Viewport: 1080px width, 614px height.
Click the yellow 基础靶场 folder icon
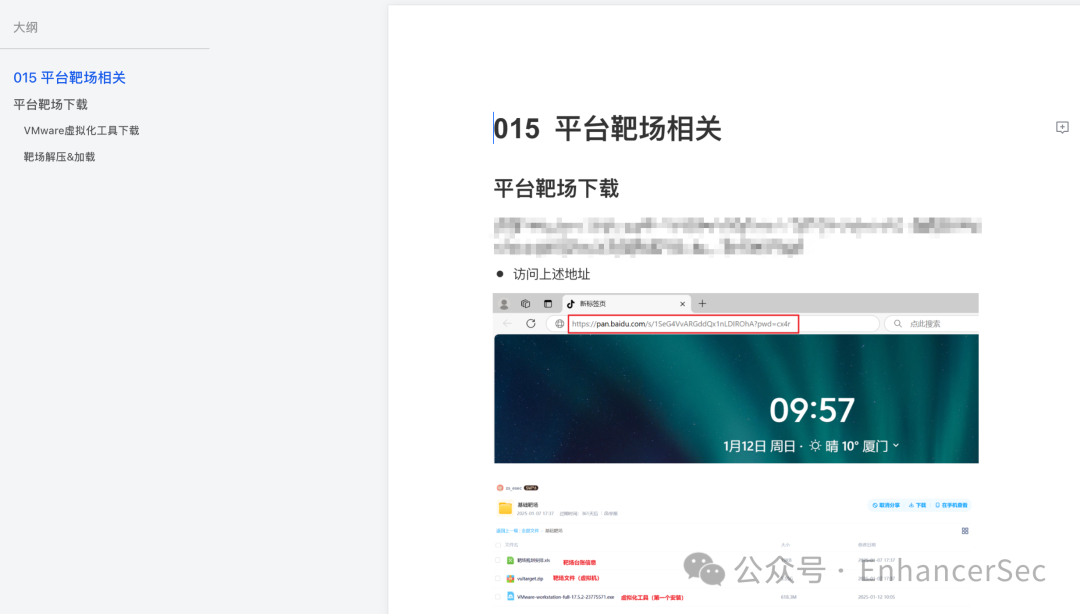[x=505, y=509]
